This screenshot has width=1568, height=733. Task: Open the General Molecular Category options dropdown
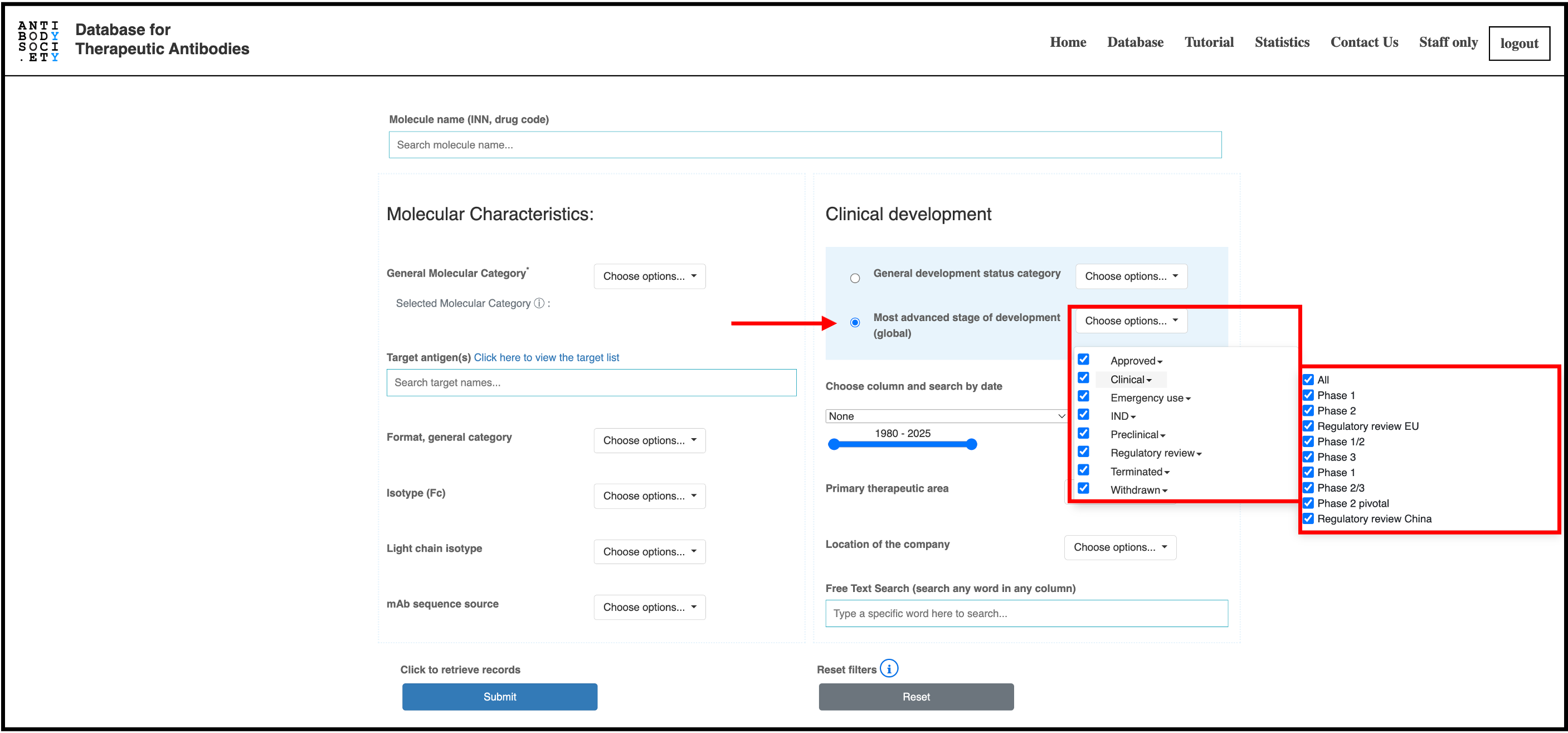pyautogui.click(x=649, y=276)
